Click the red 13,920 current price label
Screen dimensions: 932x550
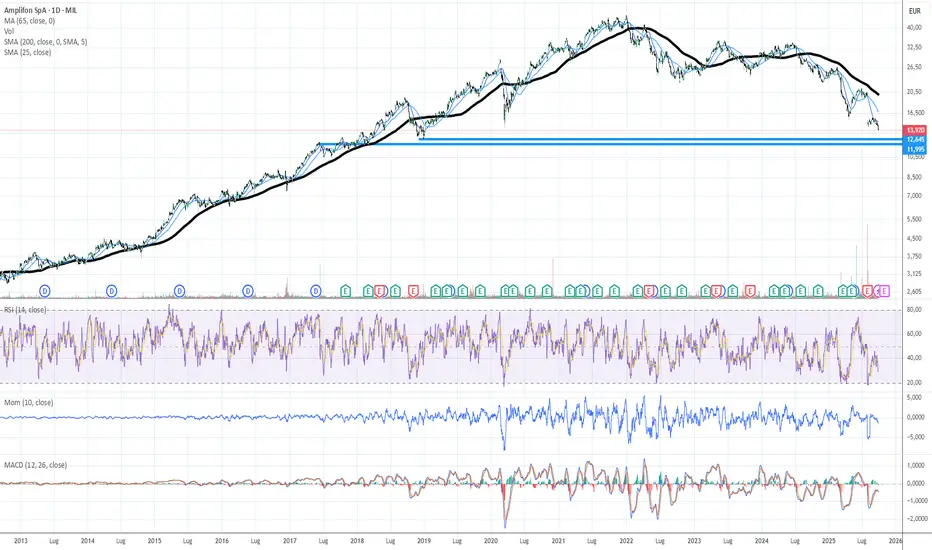coord(915,130)
